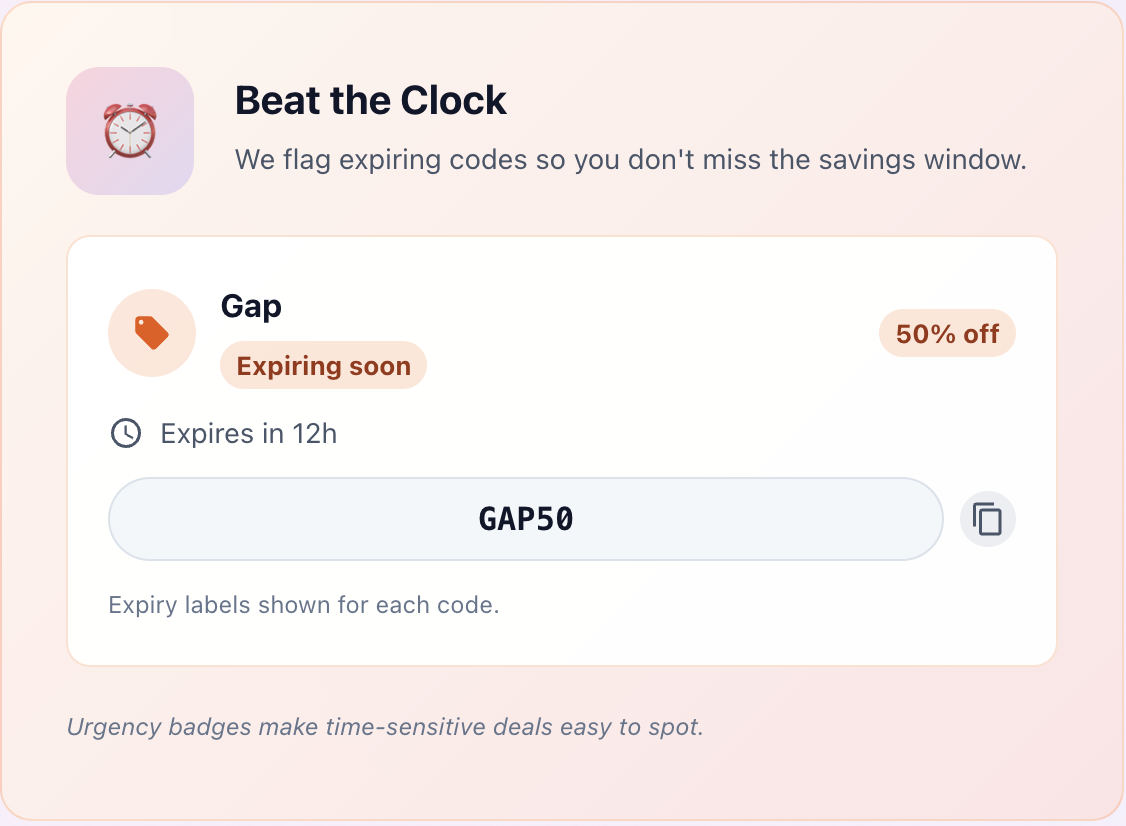
Task: Tap the copy icon right of the code field
Action: tap(987, 519)
